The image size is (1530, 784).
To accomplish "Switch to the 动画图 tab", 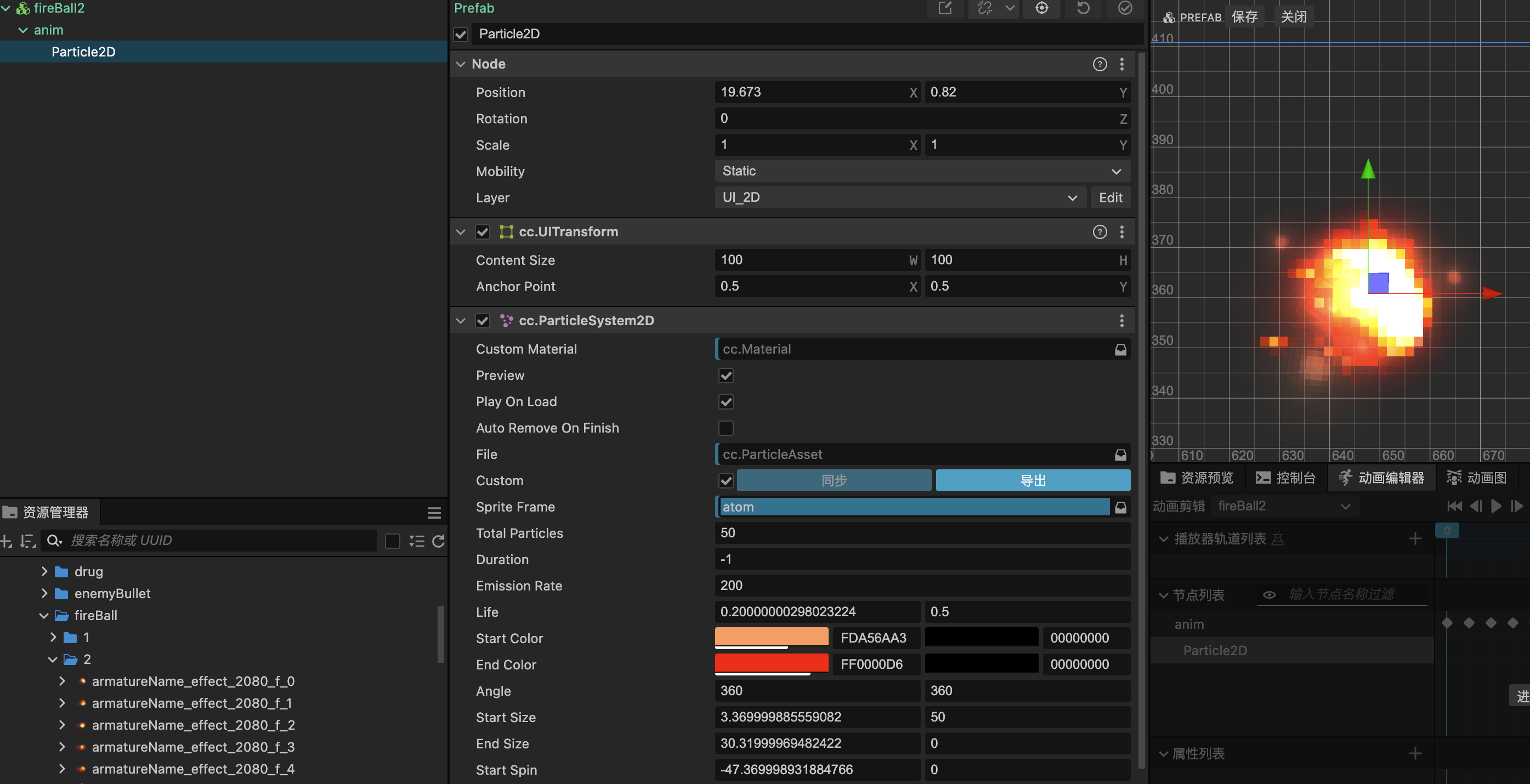I will tap(1477, 478).
